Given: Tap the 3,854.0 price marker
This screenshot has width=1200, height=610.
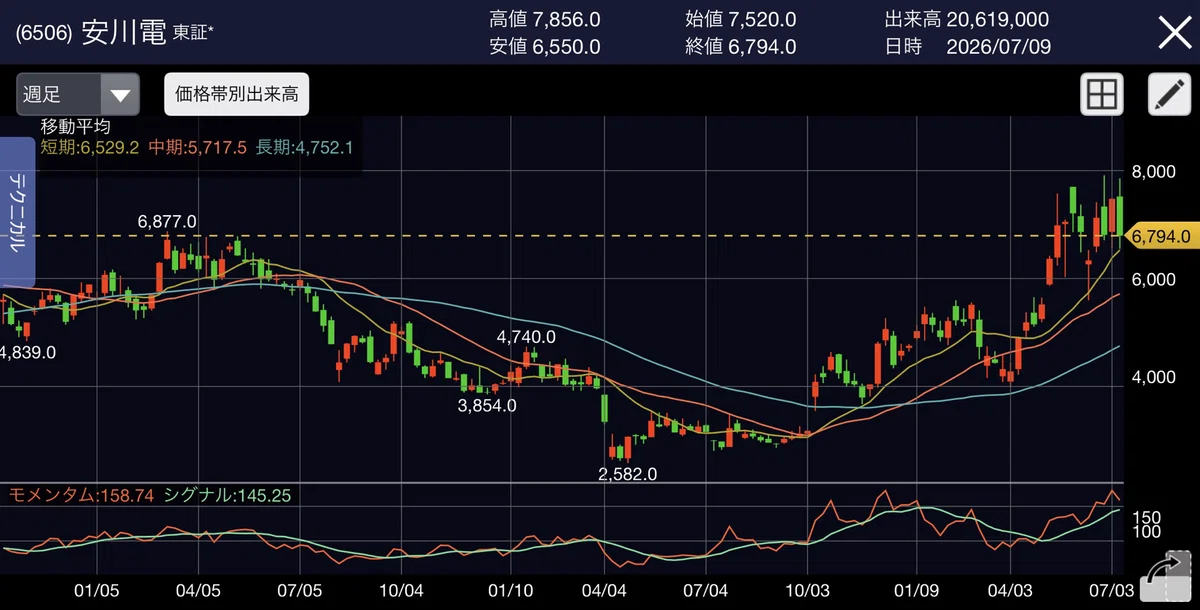Looking at the screenshot, I should coord(487,406).
